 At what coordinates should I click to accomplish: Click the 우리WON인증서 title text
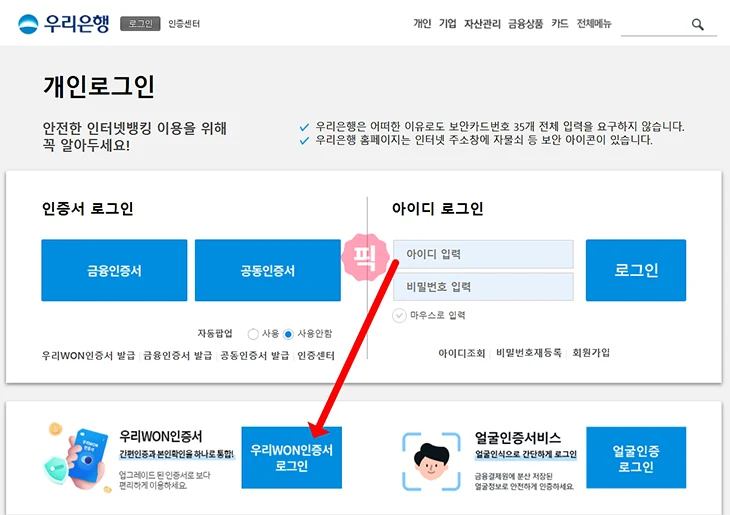161,436
